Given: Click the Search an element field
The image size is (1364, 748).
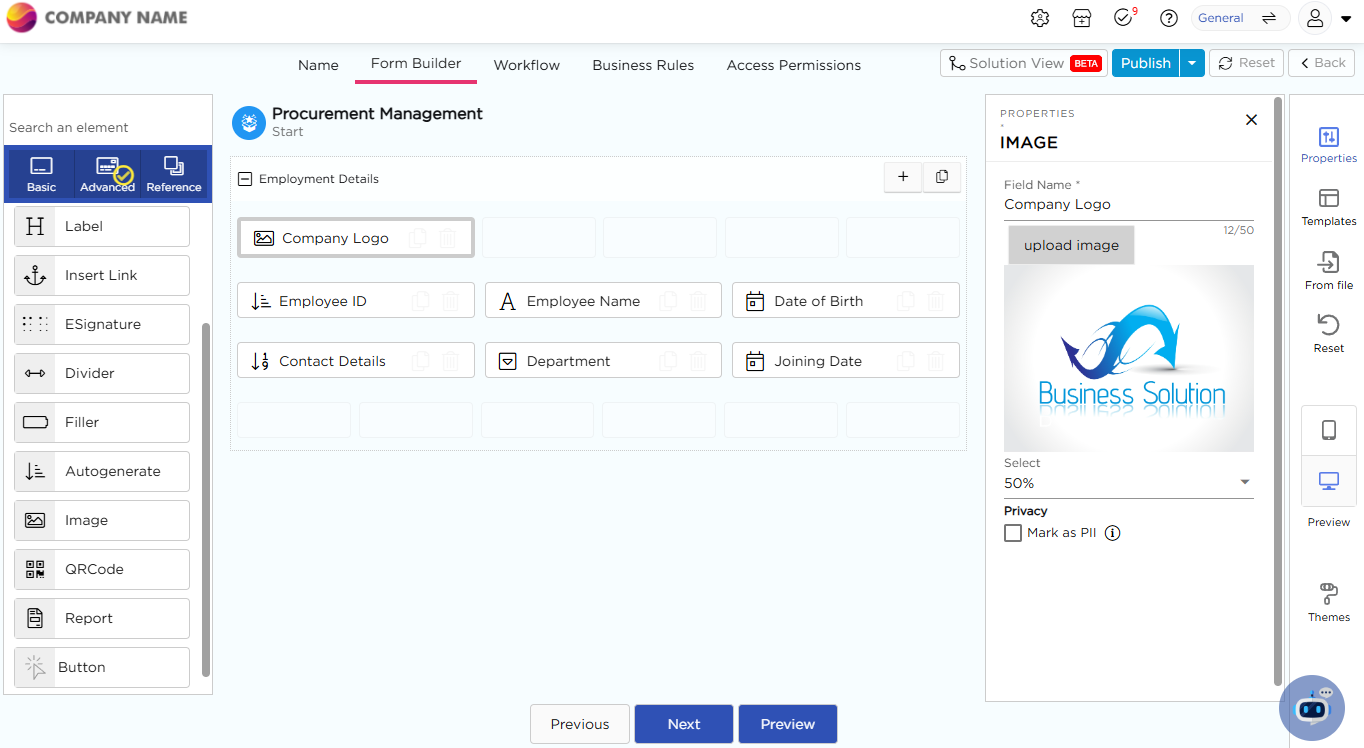Looking at the screenshot, I should tap(107, 127).
